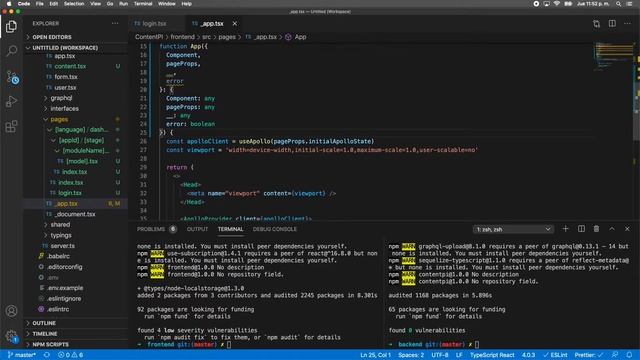Expand the Outline section
This screenshot has width=640, height=360.
[x=44, y=323]
